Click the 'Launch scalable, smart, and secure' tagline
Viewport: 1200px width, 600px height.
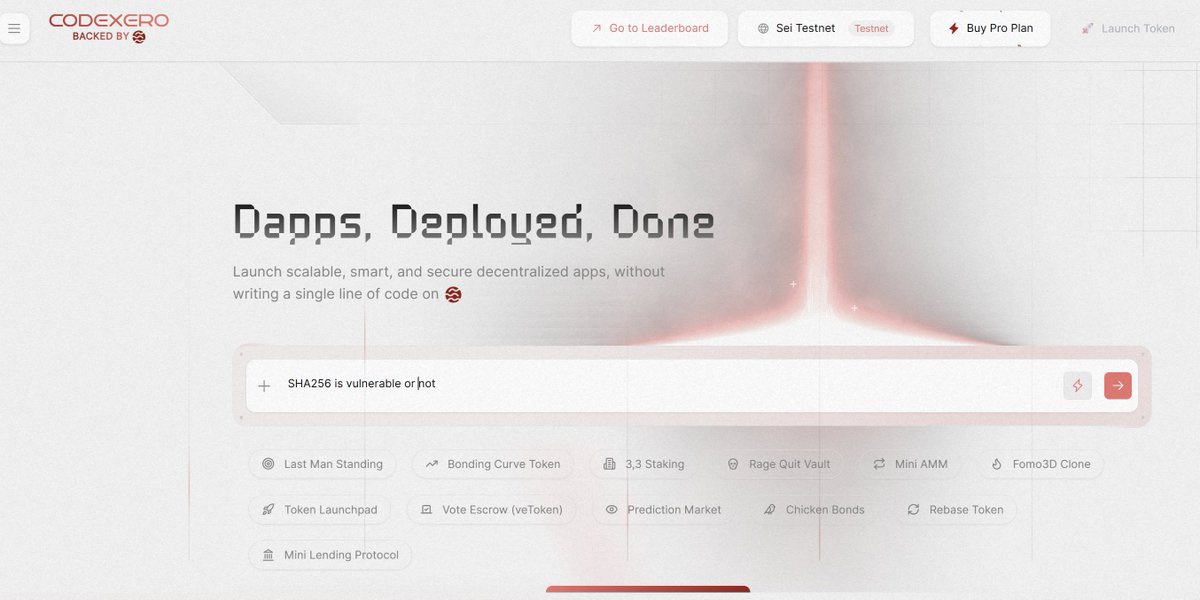pos(449,283)
